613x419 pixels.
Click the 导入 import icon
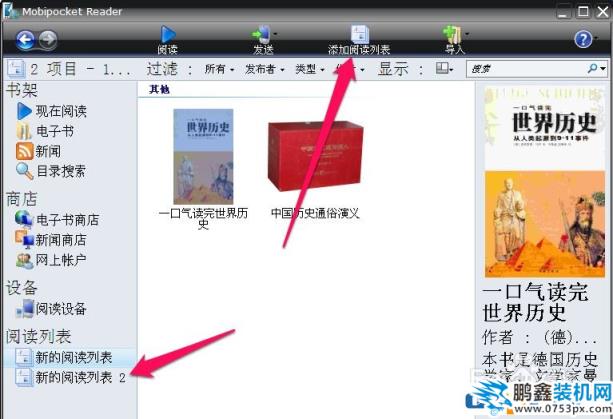pos(452,34)
